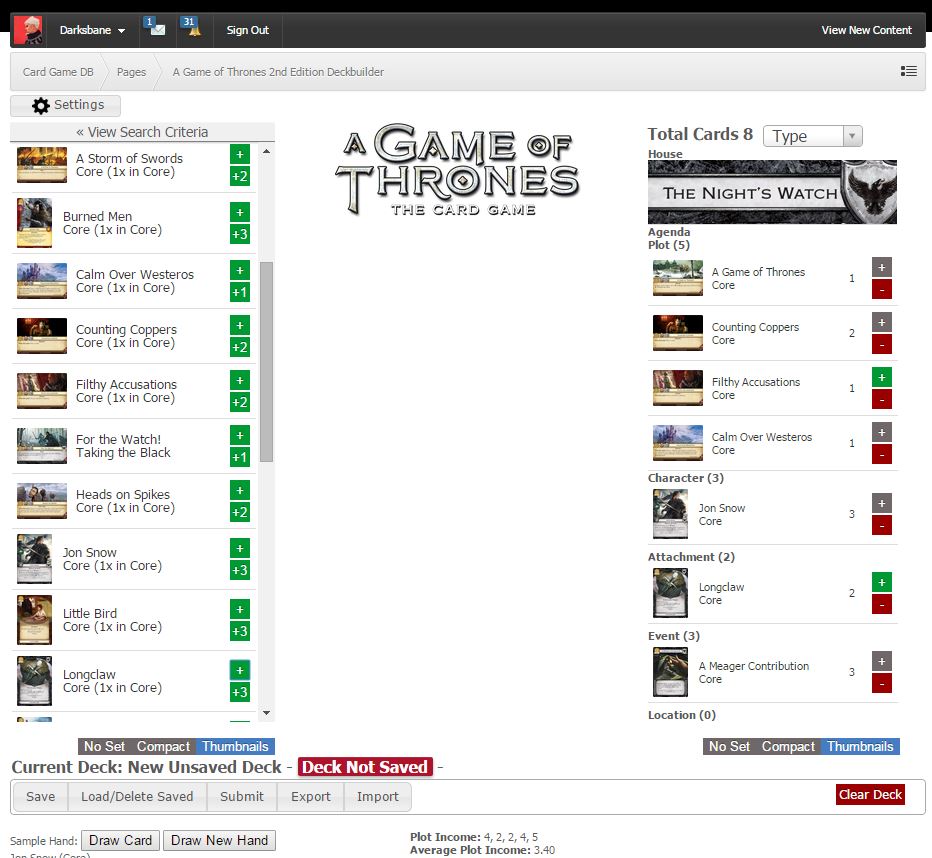This screenshot has height=858, width=932.
Task: Remove one Jon Snow from deck
Action: [x=881, y=525]
